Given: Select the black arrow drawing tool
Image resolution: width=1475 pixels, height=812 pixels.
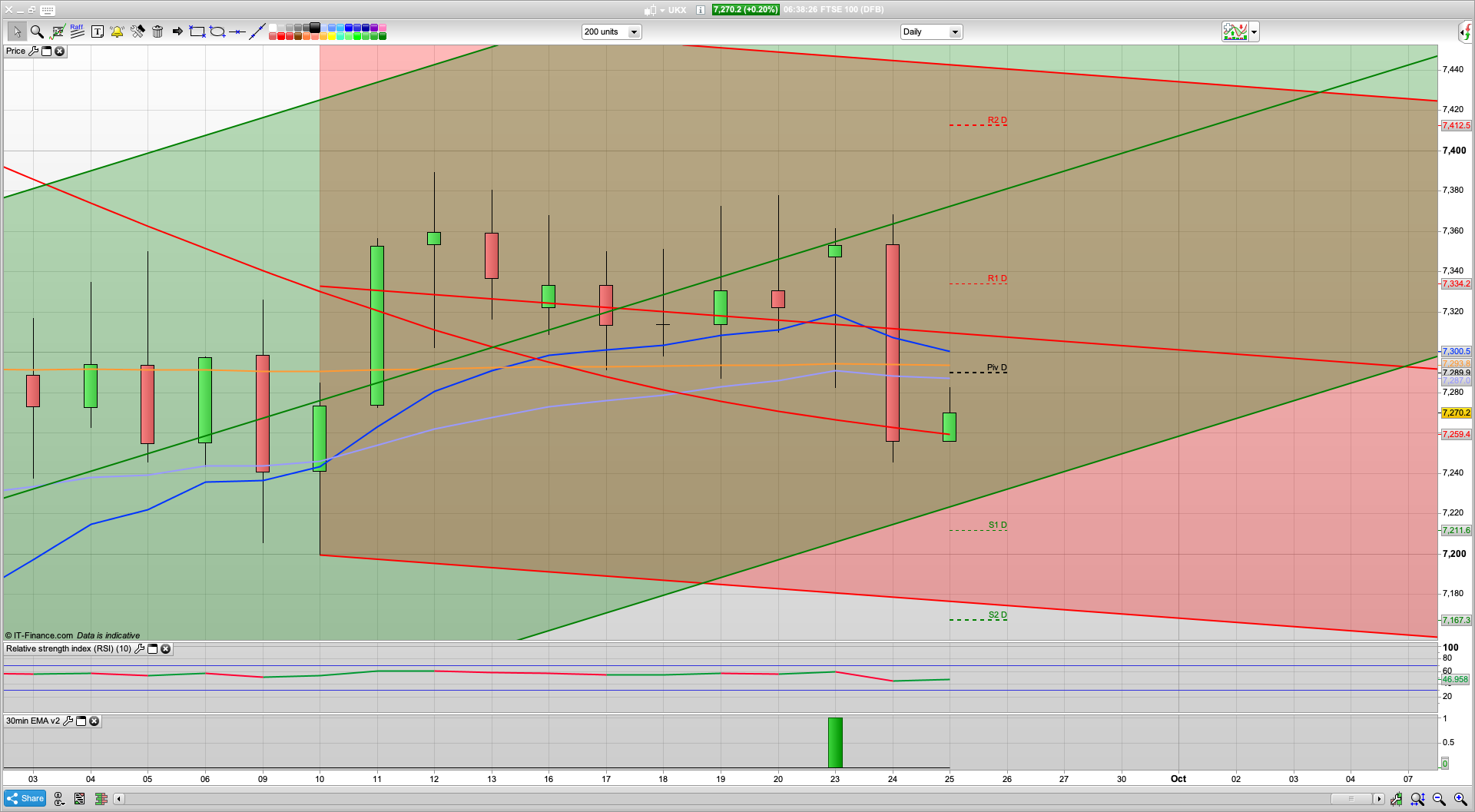Looking at the screenshot, I should (x=177, y=31).
